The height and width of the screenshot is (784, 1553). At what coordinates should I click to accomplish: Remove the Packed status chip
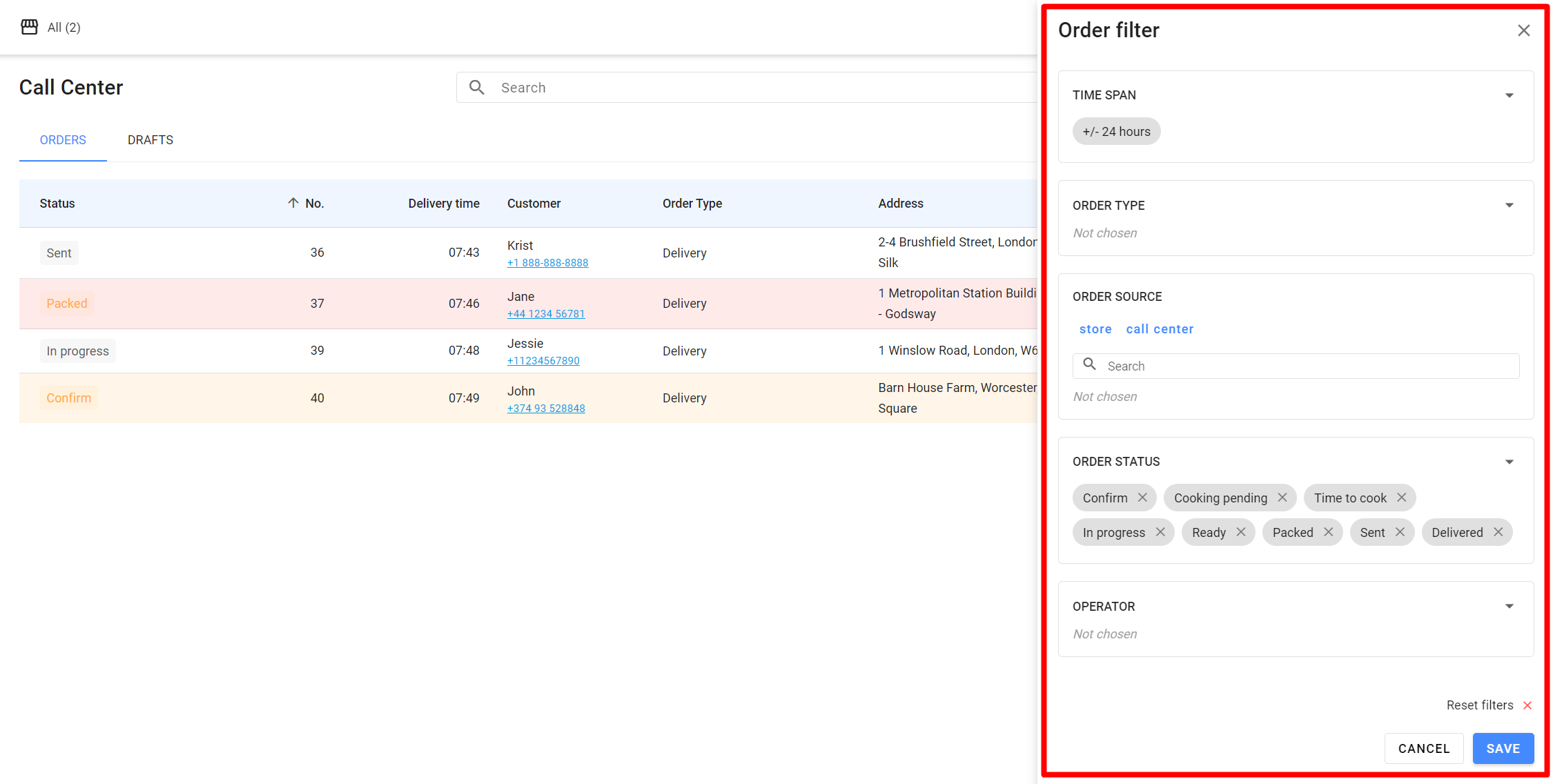[x=1329, y=532]
